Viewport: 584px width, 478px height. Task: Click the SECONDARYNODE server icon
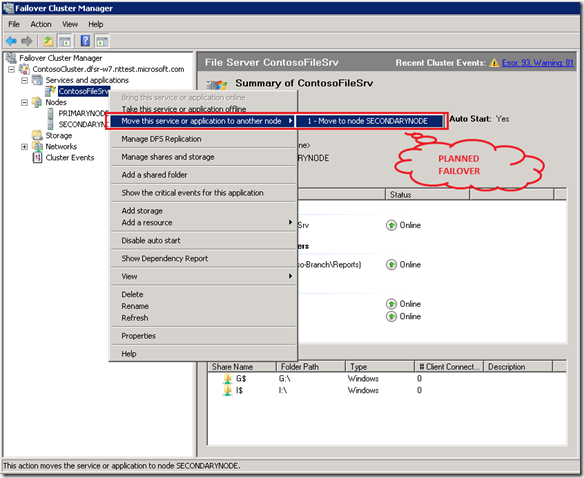coord(50,124)
